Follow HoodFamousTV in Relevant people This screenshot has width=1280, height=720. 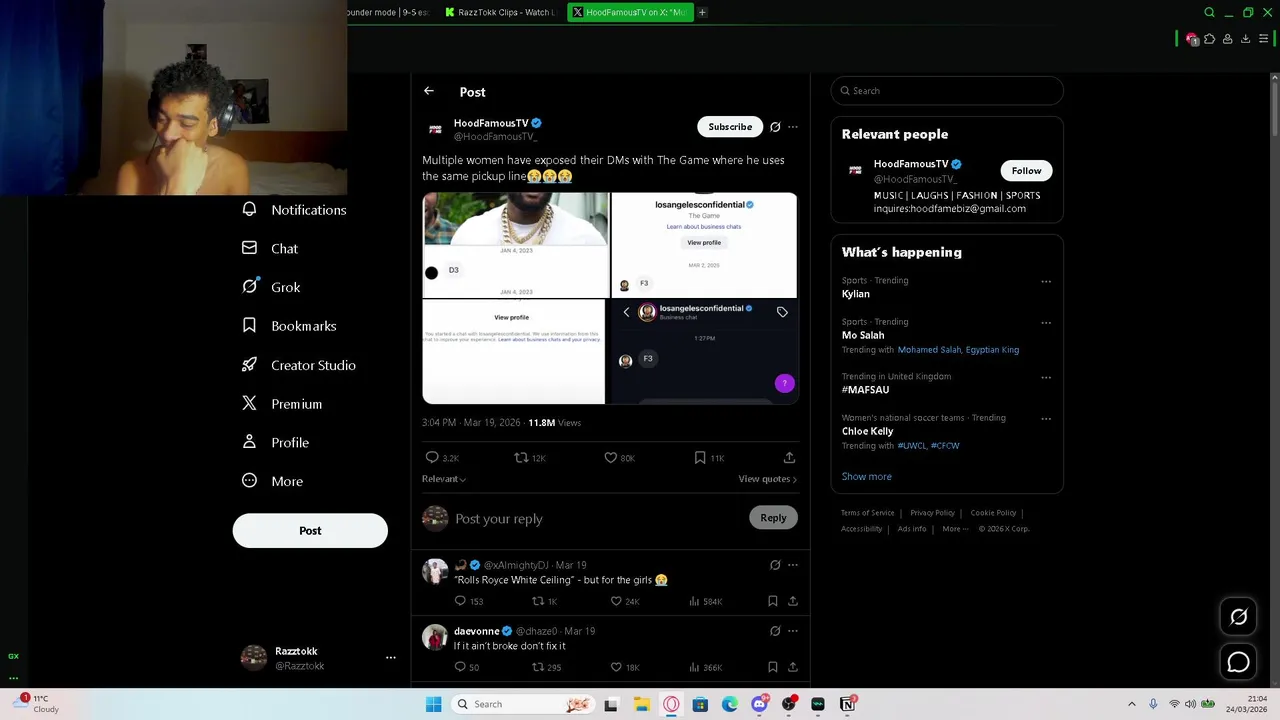1026,171
